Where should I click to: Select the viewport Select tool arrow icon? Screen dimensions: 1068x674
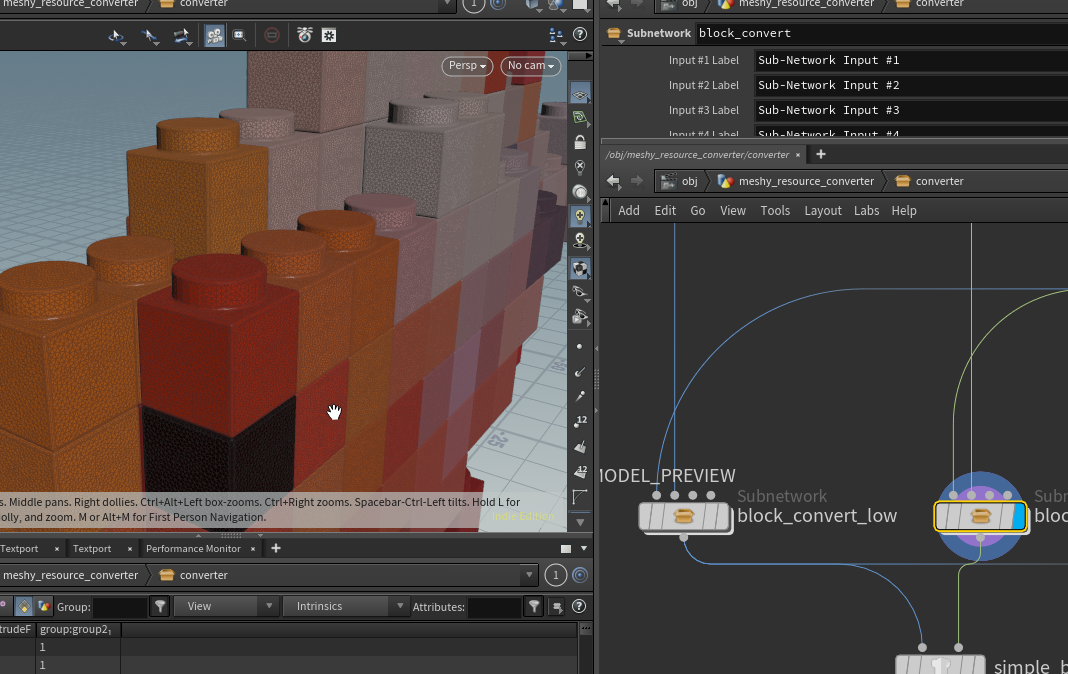(116, 35)
